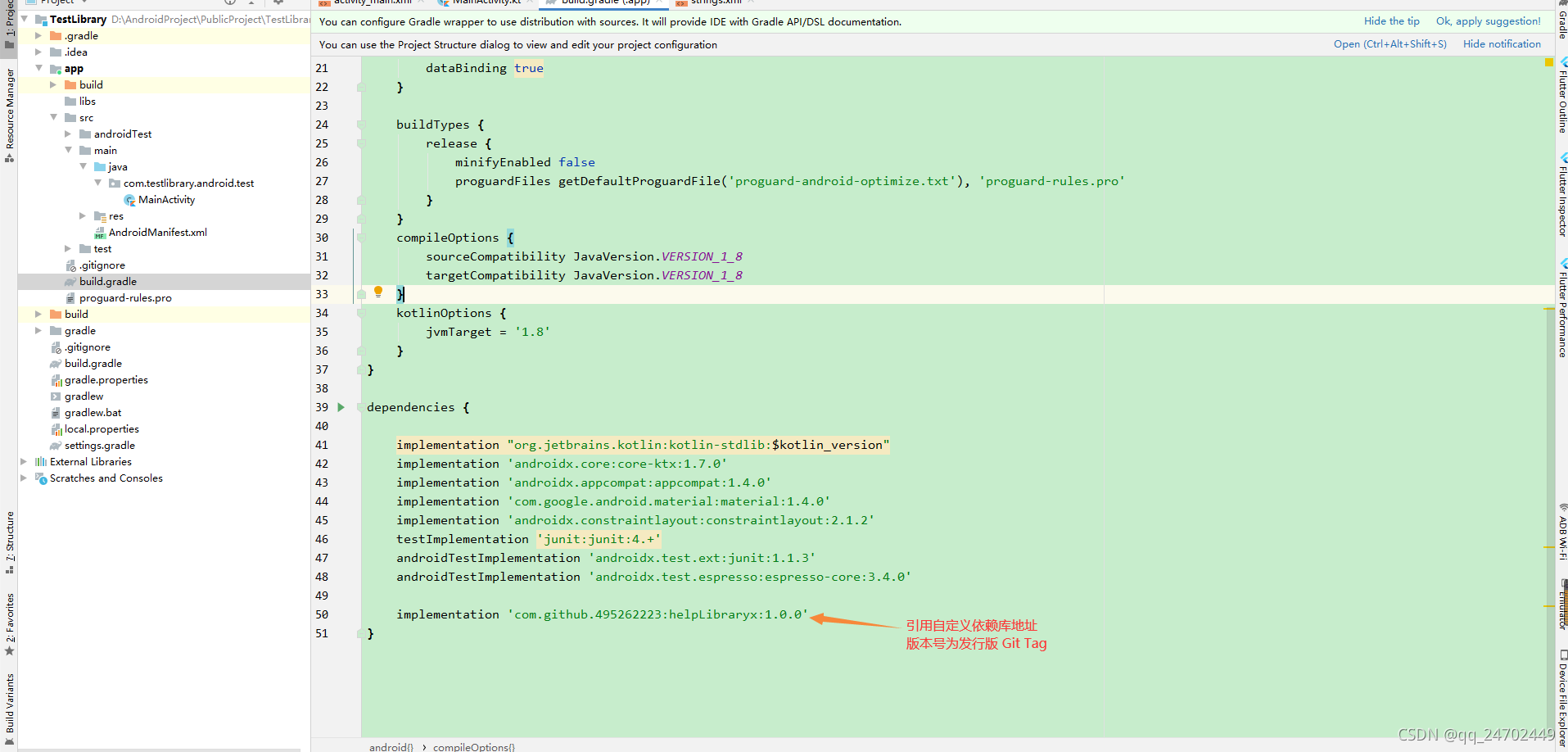Fold the kotlinOptions block on line 34
Viewport: 1568px width, 752px height.
[x=360, y=313]
